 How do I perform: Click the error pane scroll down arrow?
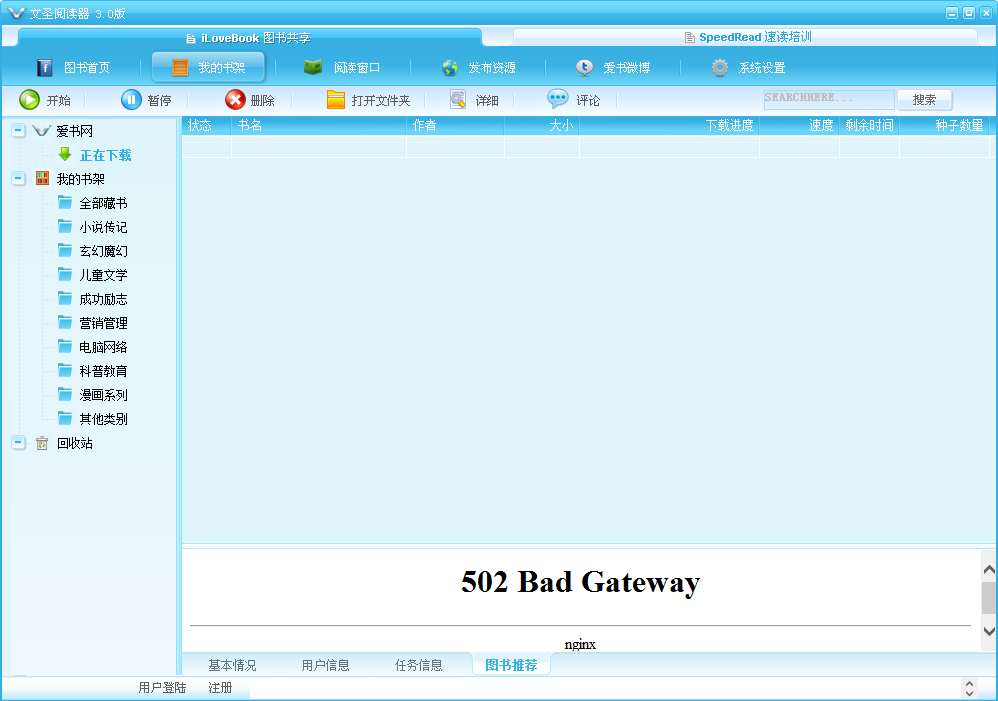(989, 631)
